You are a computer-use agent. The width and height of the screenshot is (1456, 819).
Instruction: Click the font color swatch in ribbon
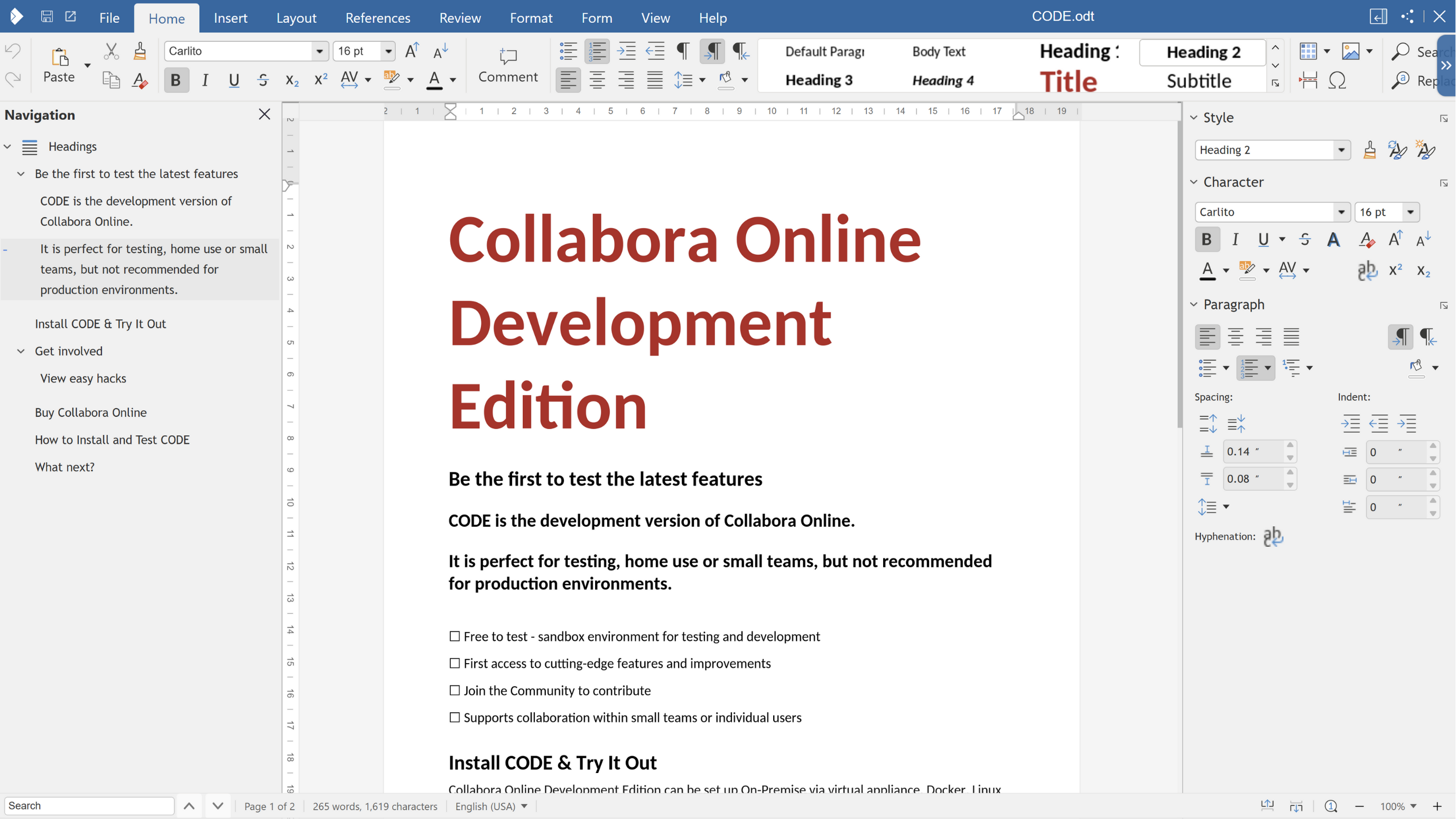coord(434,80)
